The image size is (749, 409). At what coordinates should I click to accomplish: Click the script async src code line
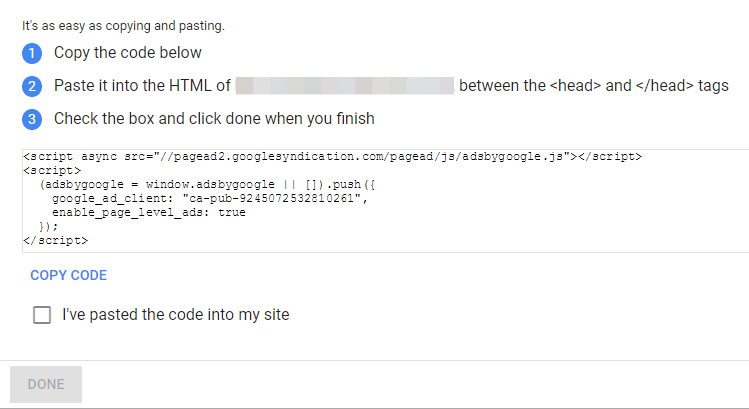pyautogui.click(x=331, y=157)
